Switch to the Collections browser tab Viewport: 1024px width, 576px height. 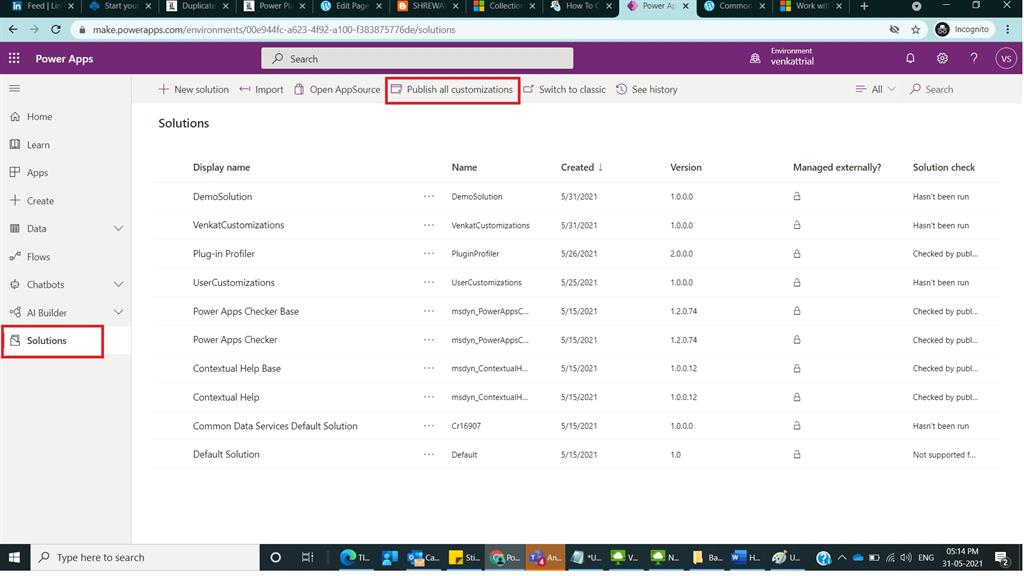click(504, 5)
